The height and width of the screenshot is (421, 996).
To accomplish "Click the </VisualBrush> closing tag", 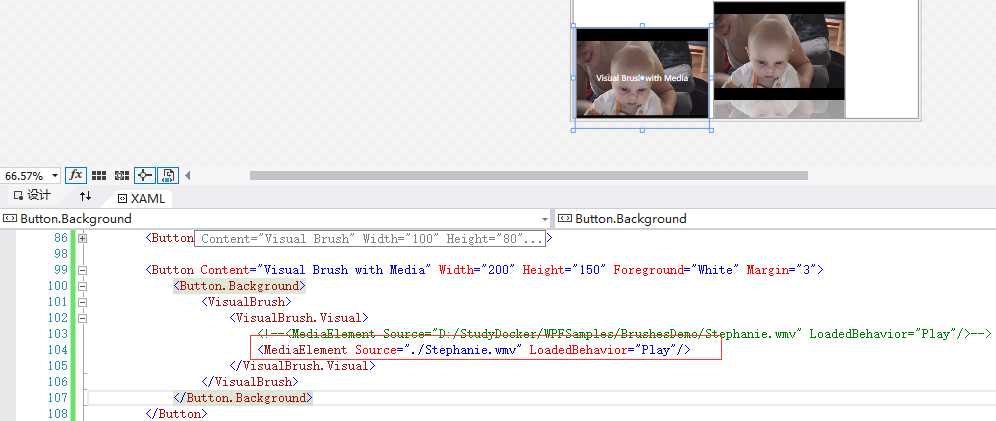I will (x=250, y=382).
